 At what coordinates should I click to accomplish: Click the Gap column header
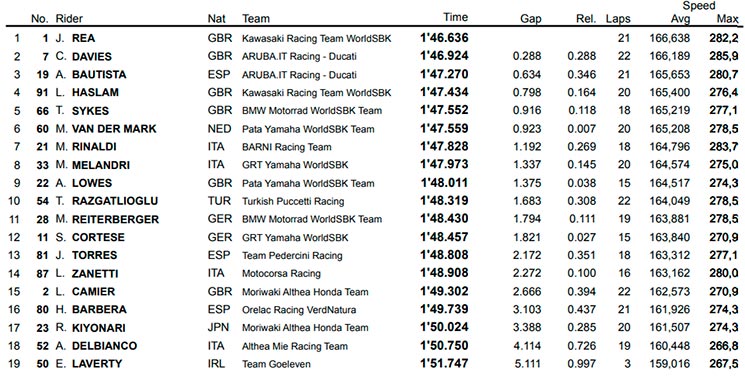[531, 19]
